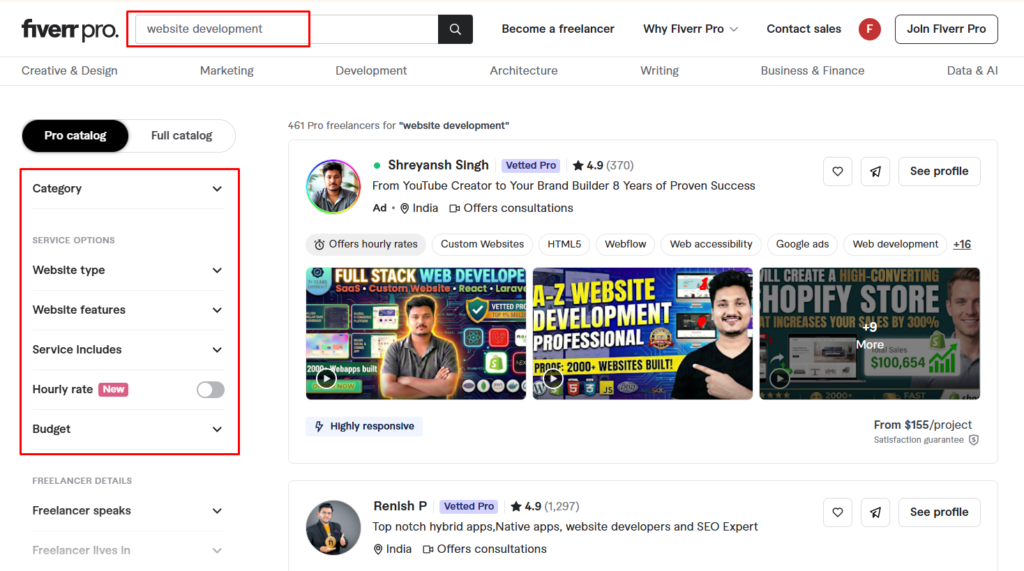Viewport: 1024px width, 571px height.
Task: Click Shreyansh's Offers consultations label
Action: pos(511,208)
